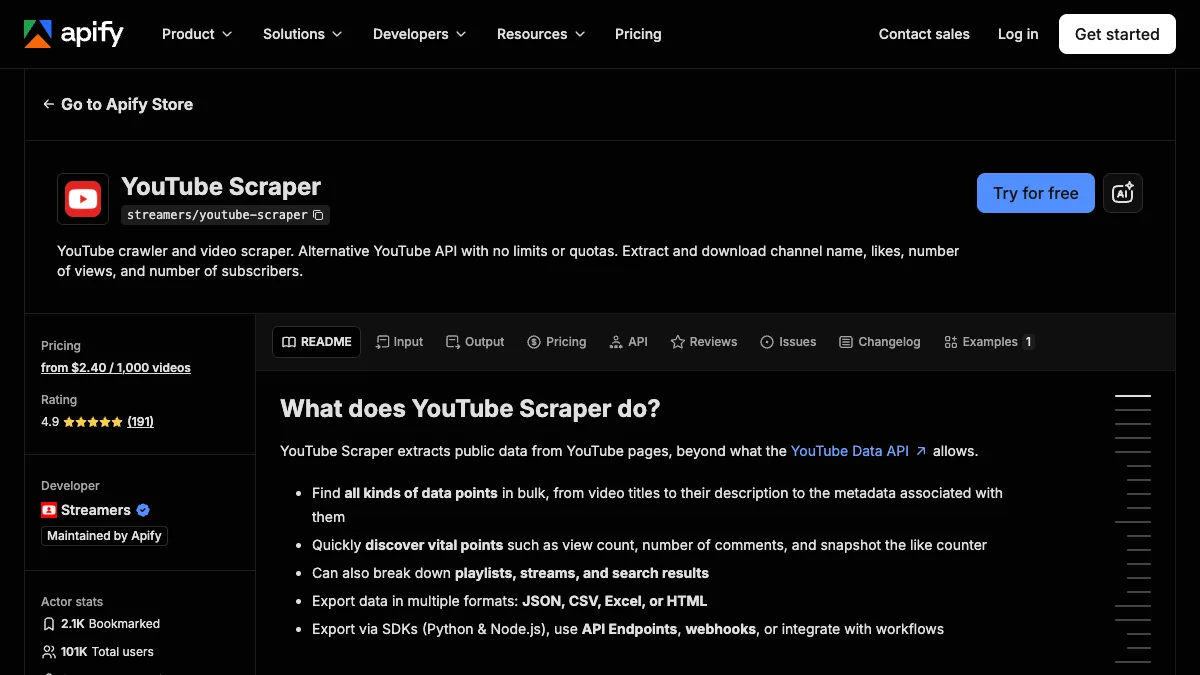Viewport: 1200px width, 675px height.
Task: Open the Pricing page in top navigation
Action: pos(638,34)
